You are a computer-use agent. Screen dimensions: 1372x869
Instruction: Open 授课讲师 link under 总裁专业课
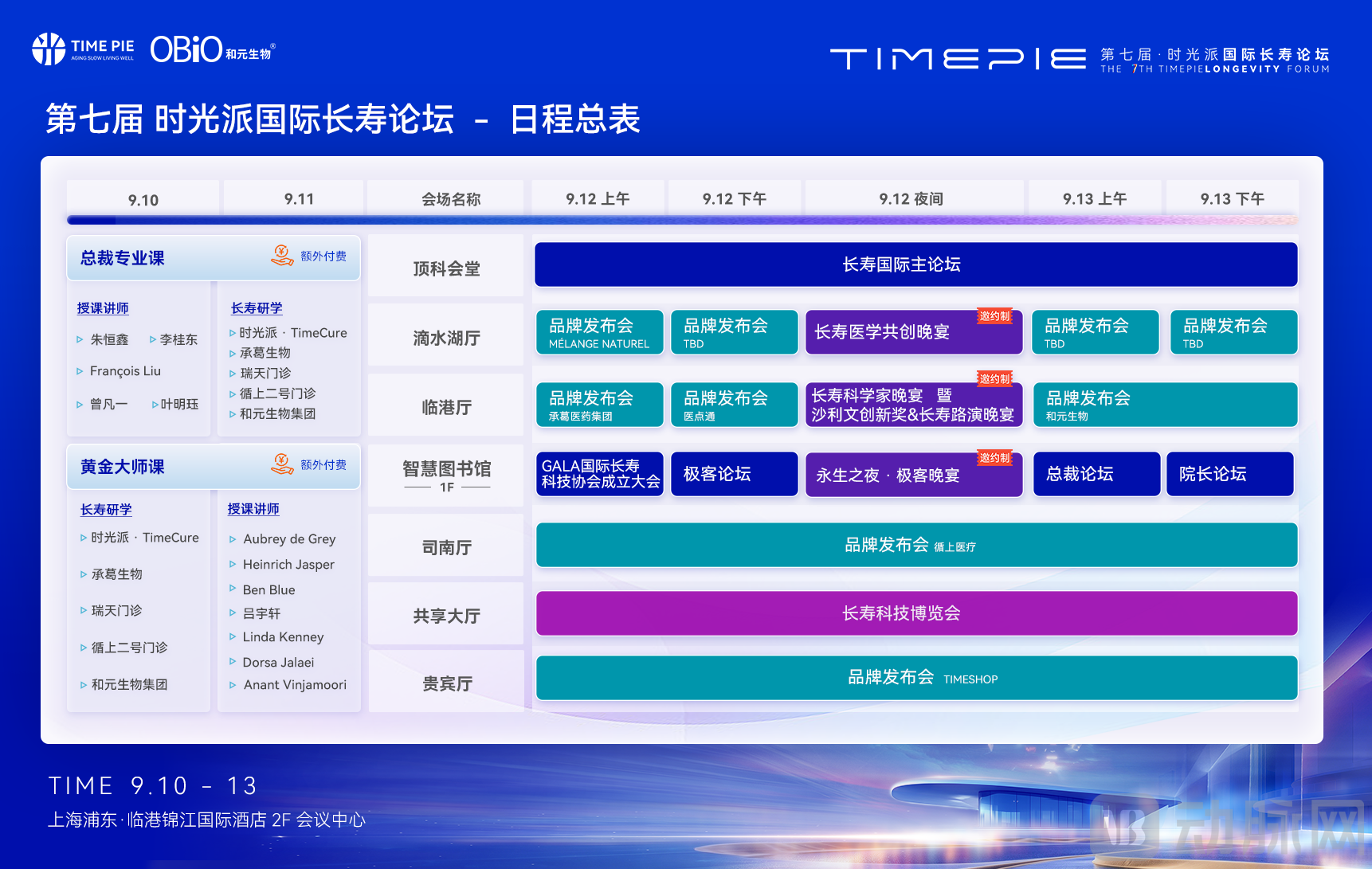tap(103, 308)
